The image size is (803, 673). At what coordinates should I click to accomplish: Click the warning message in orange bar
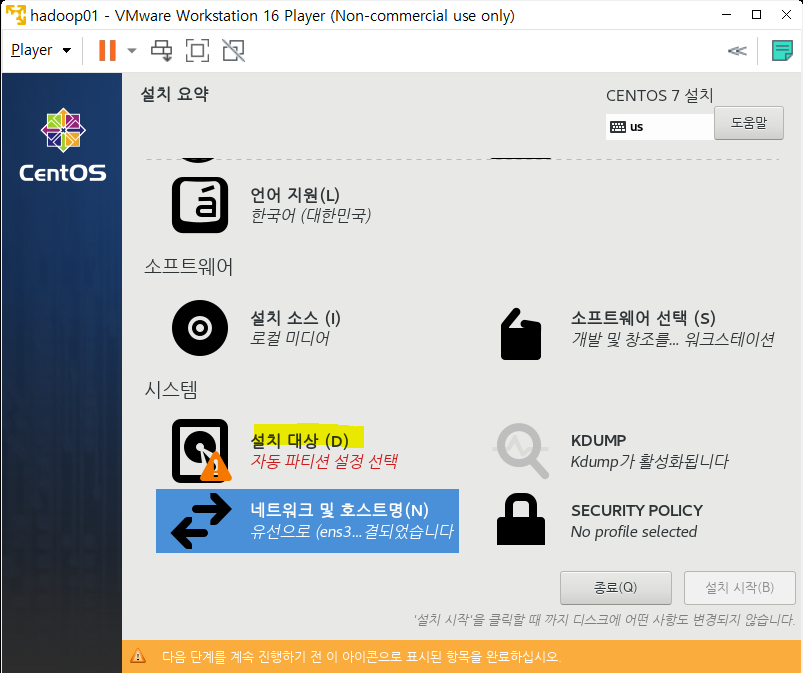(362, 657)
